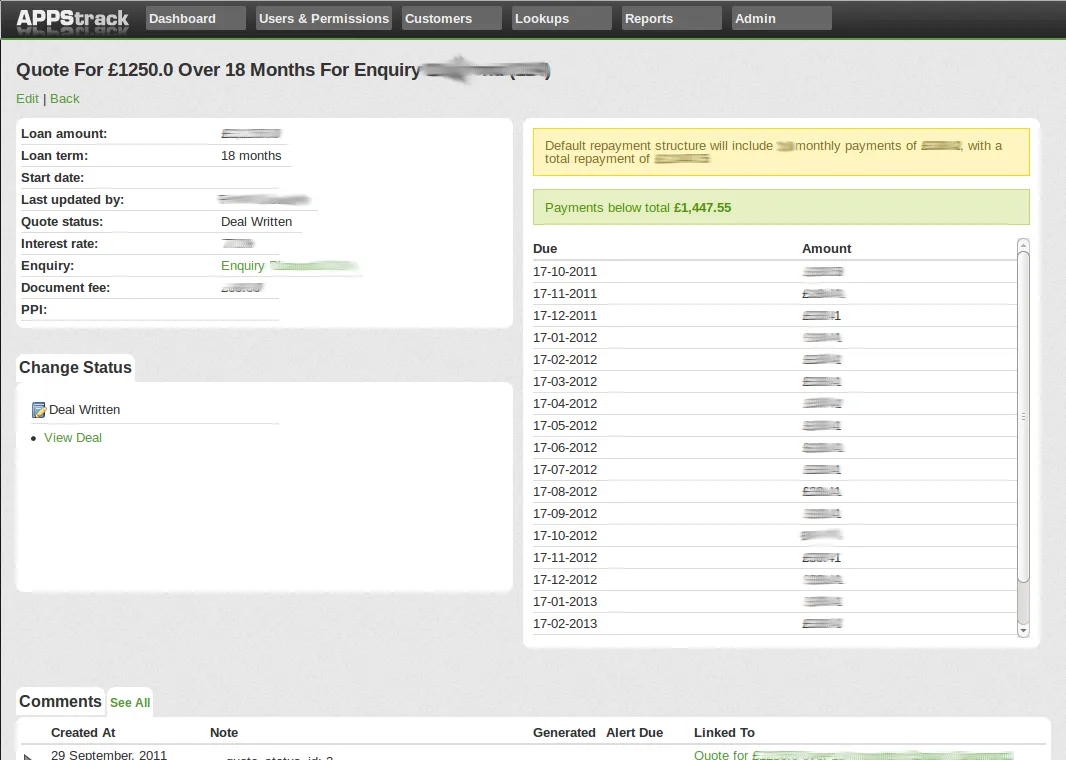Click the Edit link
1066x760 pixels.
[27, 99]
